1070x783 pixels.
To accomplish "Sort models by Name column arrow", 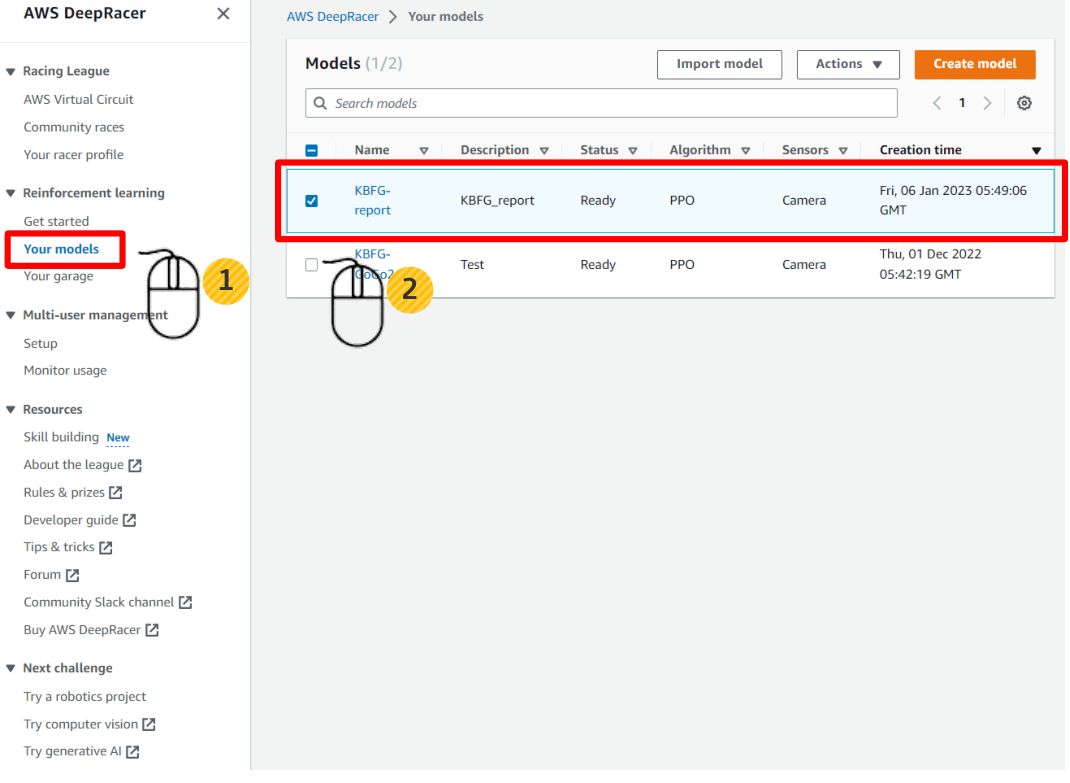I will pos(424,151).
